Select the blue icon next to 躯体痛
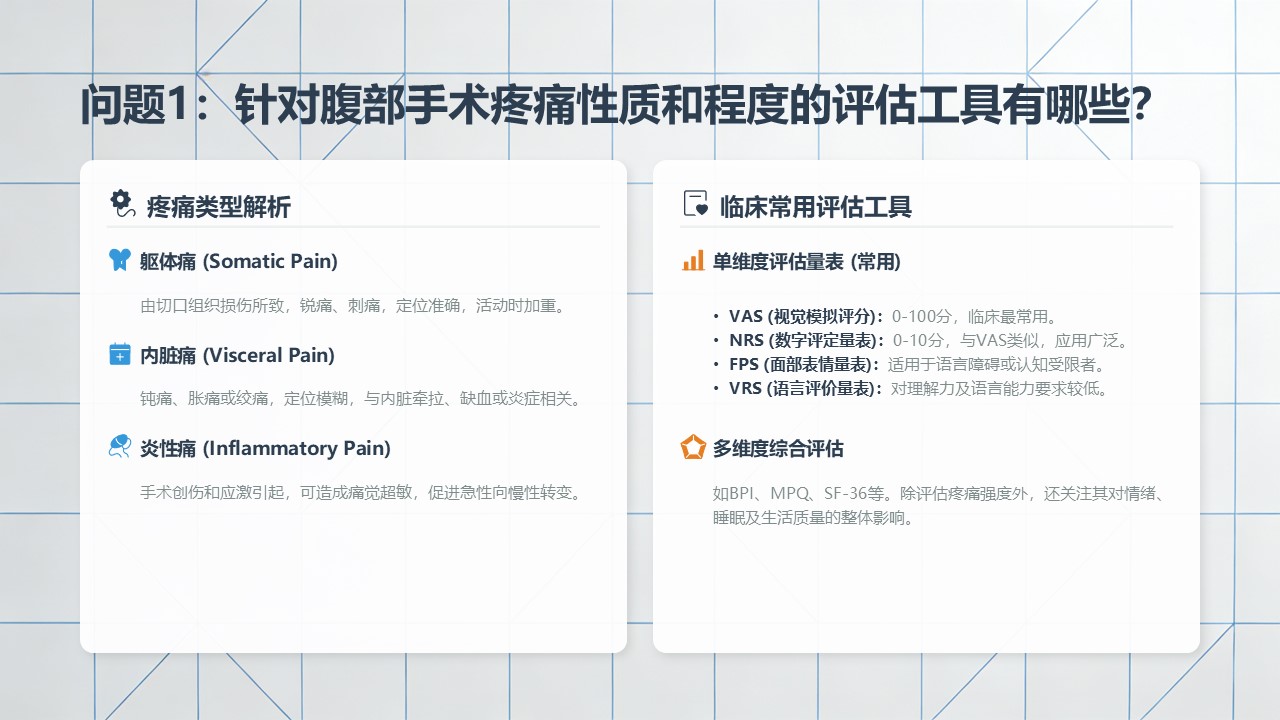The width and height of the screenshot is (1280, 720). click(120, 260)
